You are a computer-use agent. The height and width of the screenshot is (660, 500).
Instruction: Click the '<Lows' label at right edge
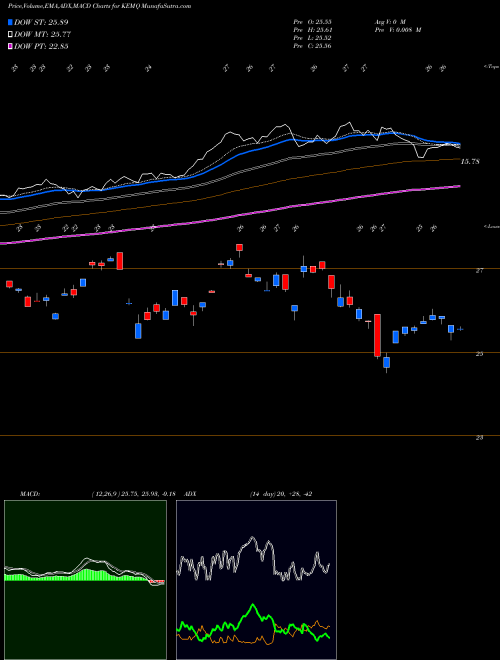pos(491,226)
